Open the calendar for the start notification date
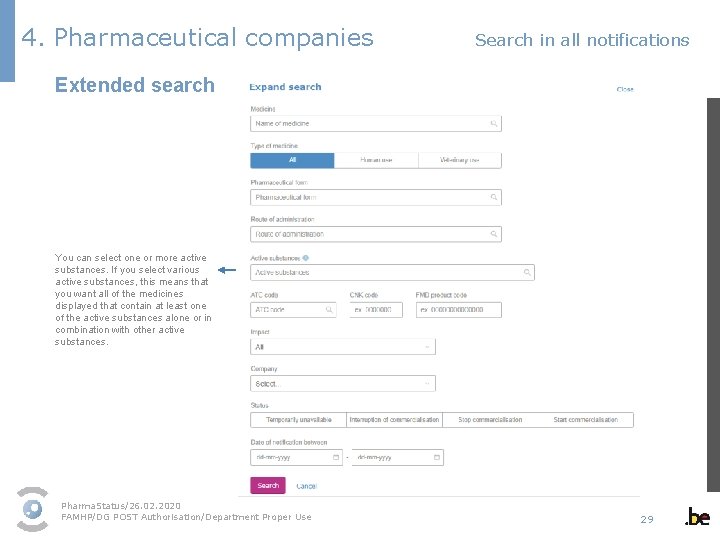This screenshot has height=540, width=720. click(x=335, y=458)
